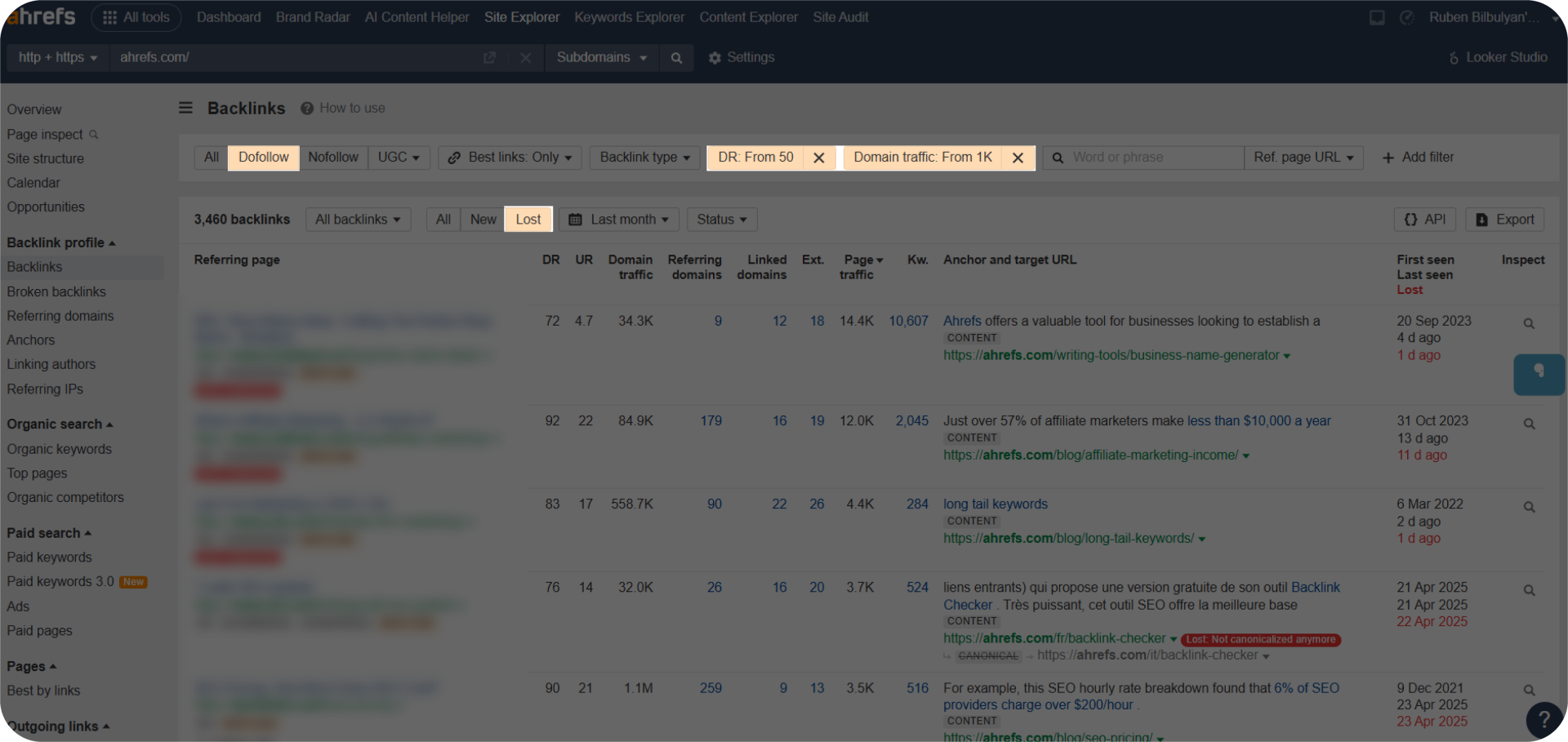Inspect the business-name-generator backlink row
1568x742 pixels.
1529,324
